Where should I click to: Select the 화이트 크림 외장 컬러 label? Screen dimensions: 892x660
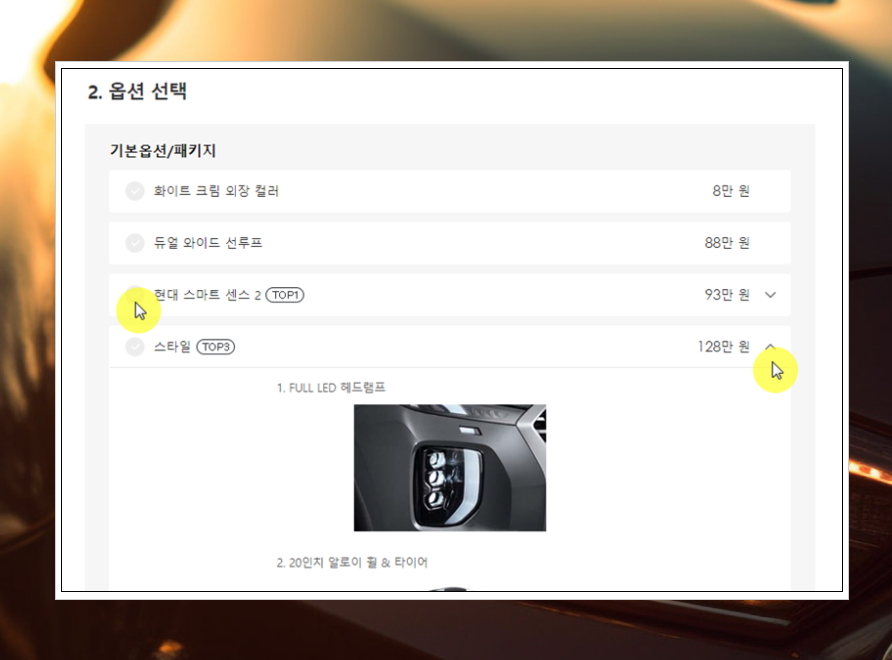[x=216, y=191]
